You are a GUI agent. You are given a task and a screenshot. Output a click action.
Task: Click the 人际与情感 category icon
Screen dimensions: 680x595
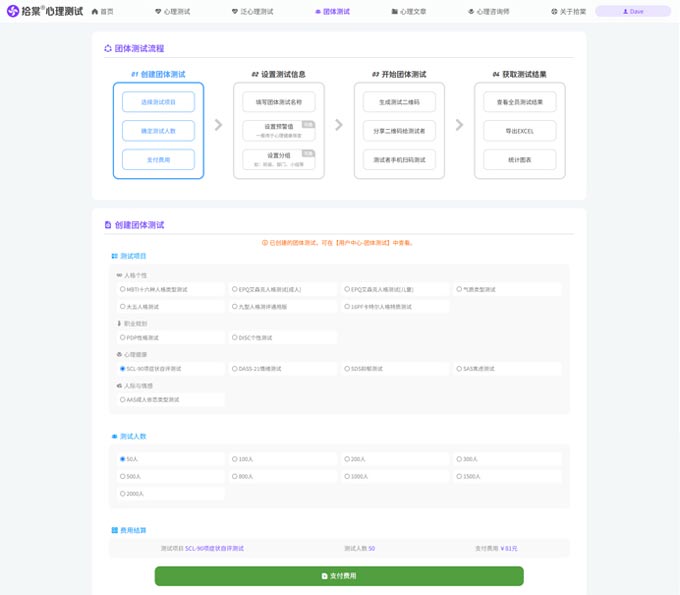119,386
